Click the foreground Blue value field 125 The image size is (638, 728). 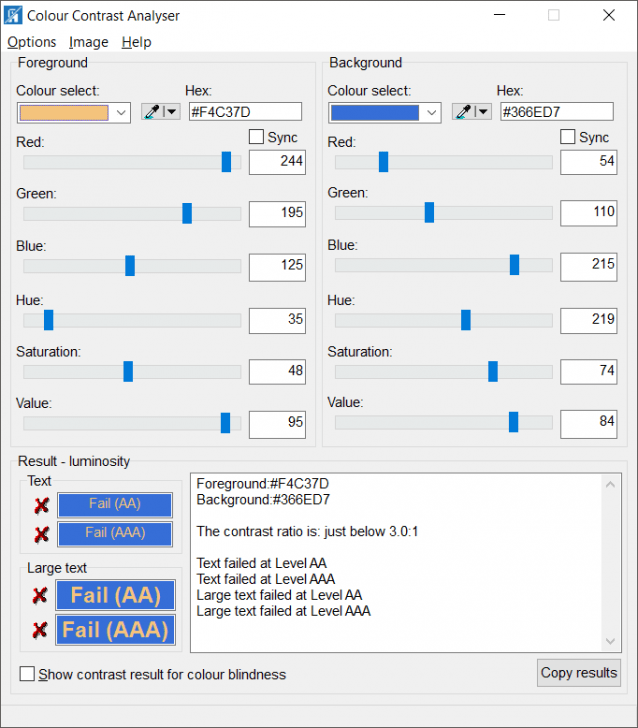click(277, 267)
